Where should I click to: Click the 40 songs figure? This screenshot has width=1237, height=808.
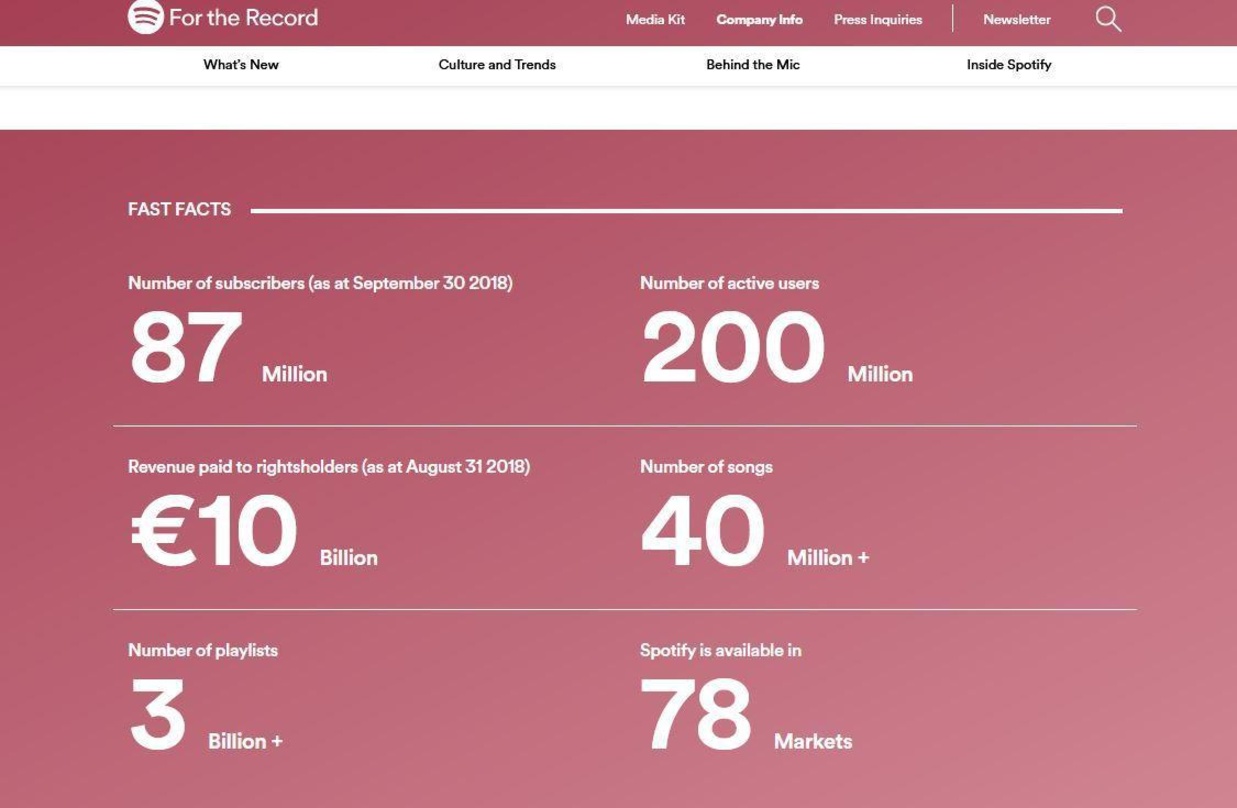[703, 531]
